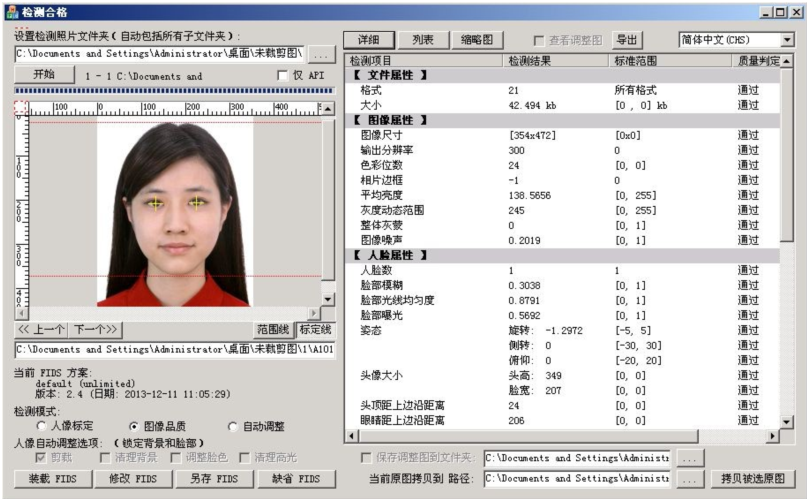
Task: Click the results table horizontal scrollbar thumb
Action: 528,436
